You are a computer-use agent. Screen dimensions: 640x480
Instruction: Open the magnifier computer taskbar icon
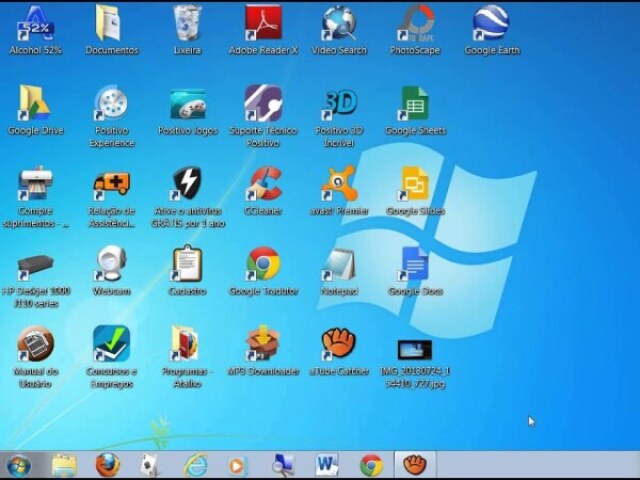pyautogui.click(x=283, y=466)
